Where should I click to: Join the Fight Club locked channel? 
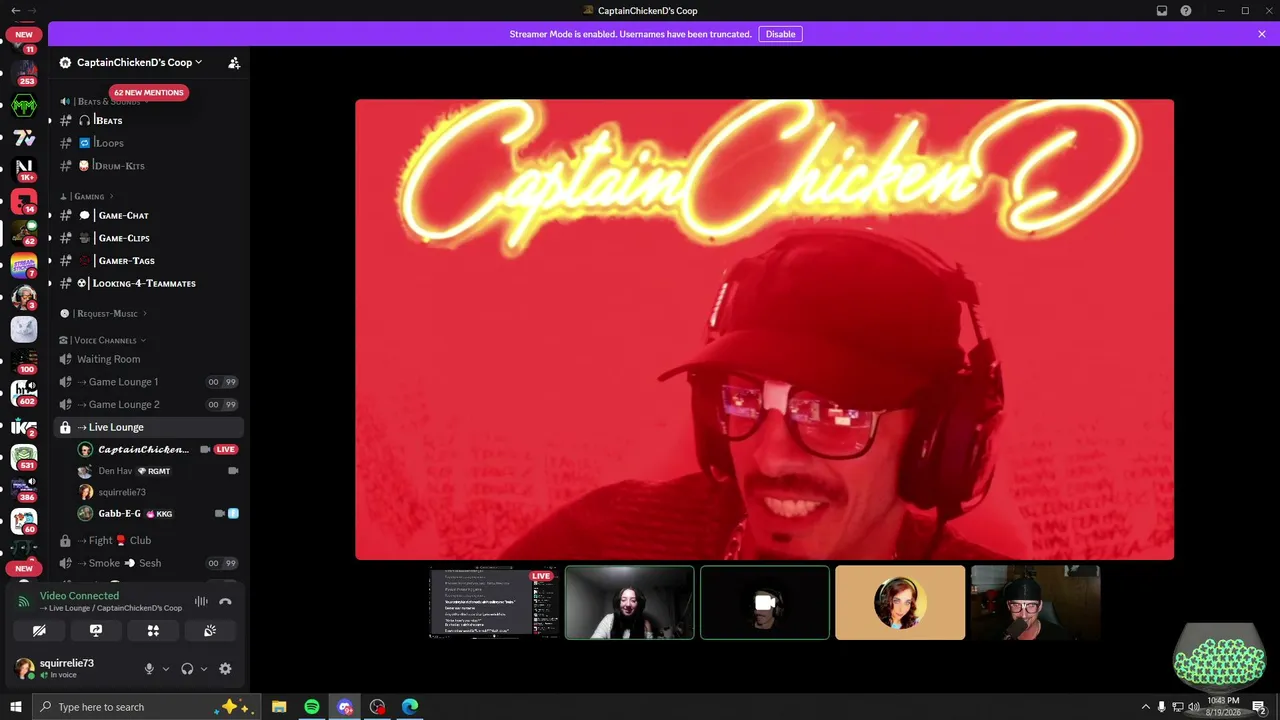[149, 541]
